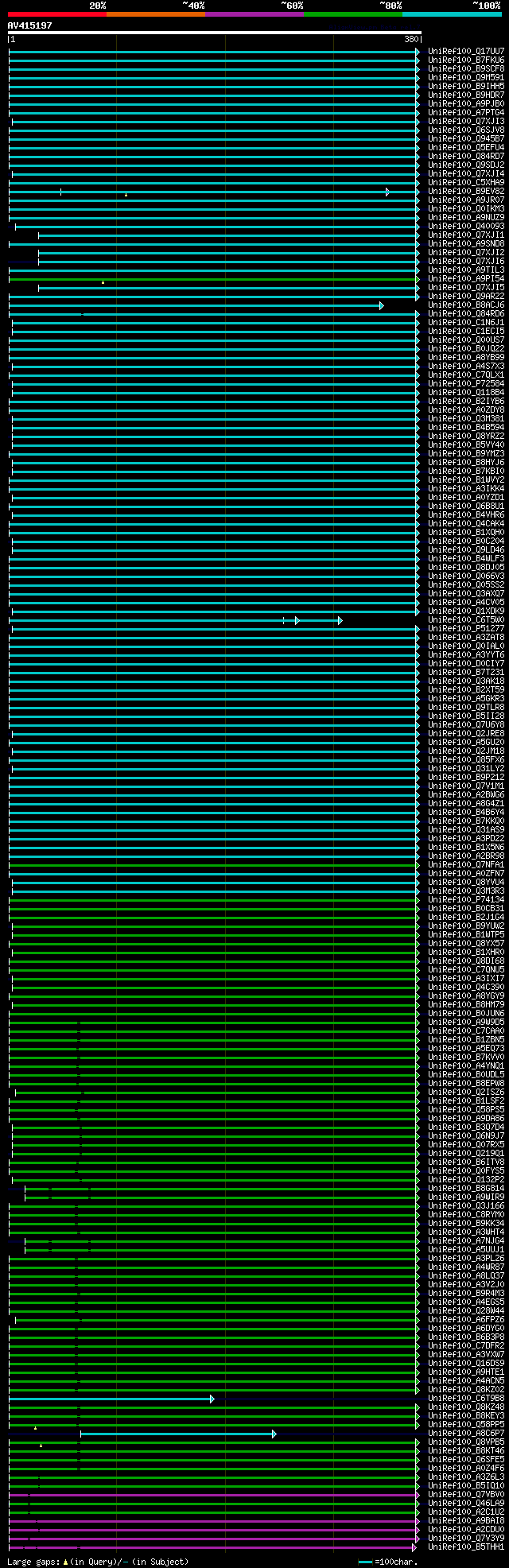509x1568 pixels.
Task: Select label UniRef100_C6T5W0
Action: [466, 620]
